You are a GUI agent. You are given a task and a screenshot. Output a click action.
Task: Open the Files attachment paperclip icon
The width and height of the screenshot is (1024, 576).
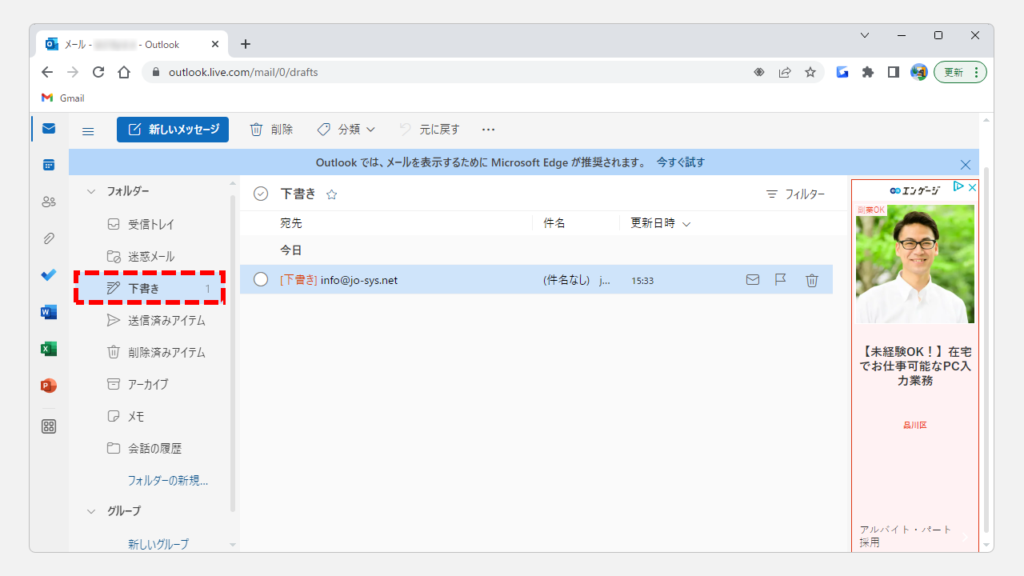(x=48, y=238)
